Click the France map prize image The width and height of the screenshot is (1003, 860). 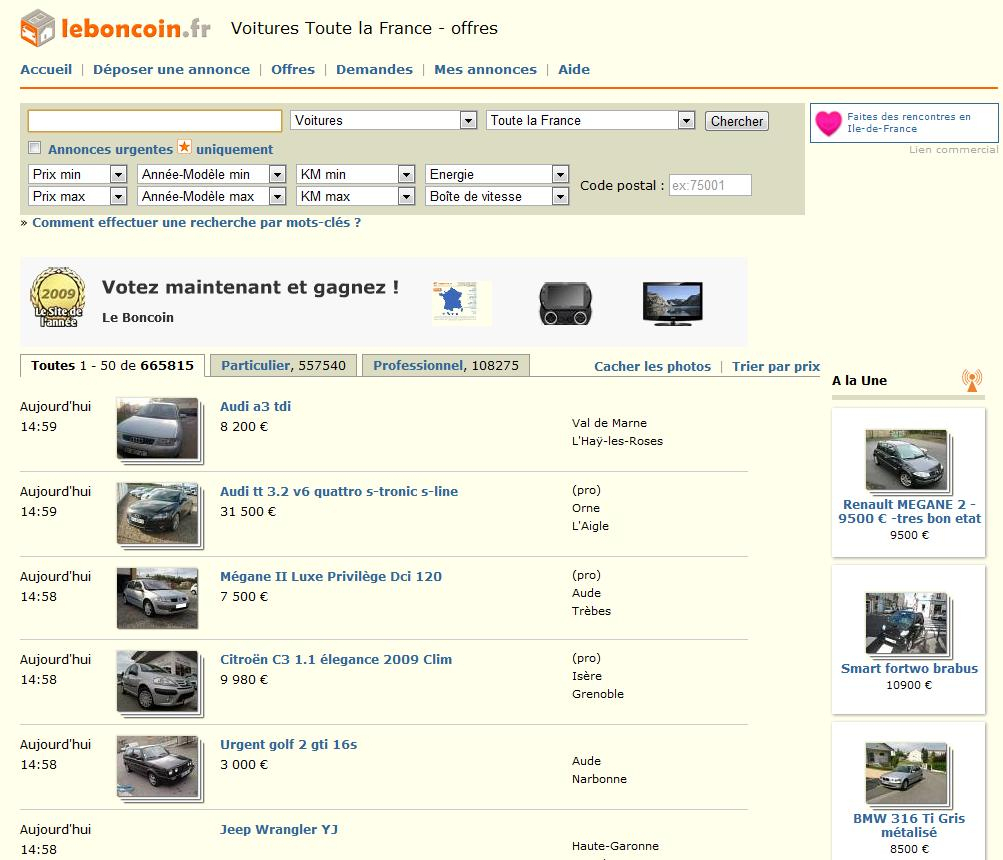click(461, 303)
